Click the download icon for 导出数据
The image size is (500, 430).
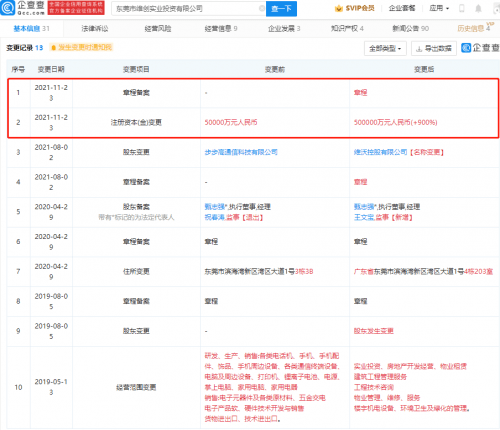click(x=419, y=49)
